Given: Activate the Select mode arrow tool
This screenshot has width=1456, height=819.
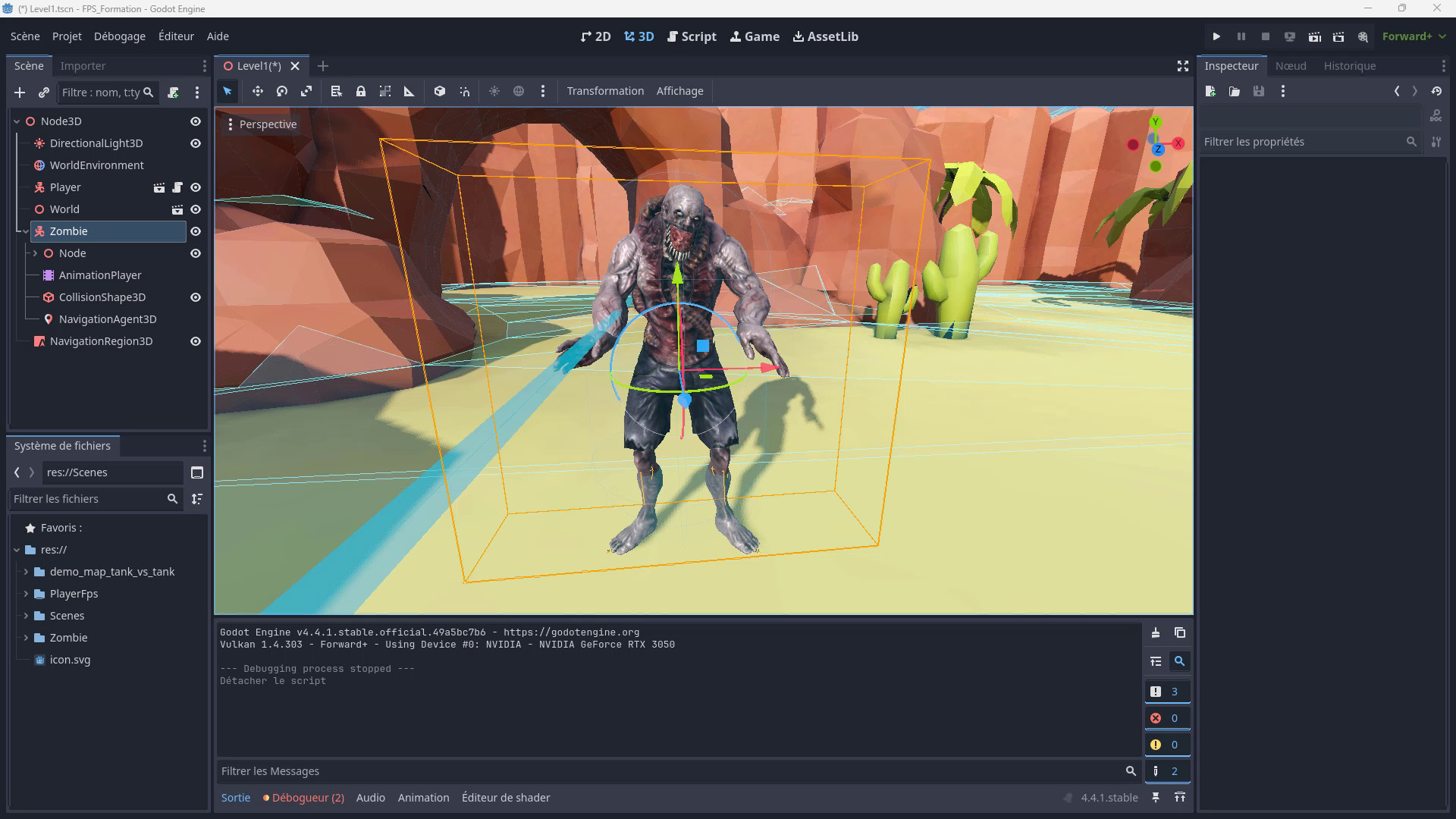Looking at the screenshot, I should pyautogui.click(x=227, y=91).
